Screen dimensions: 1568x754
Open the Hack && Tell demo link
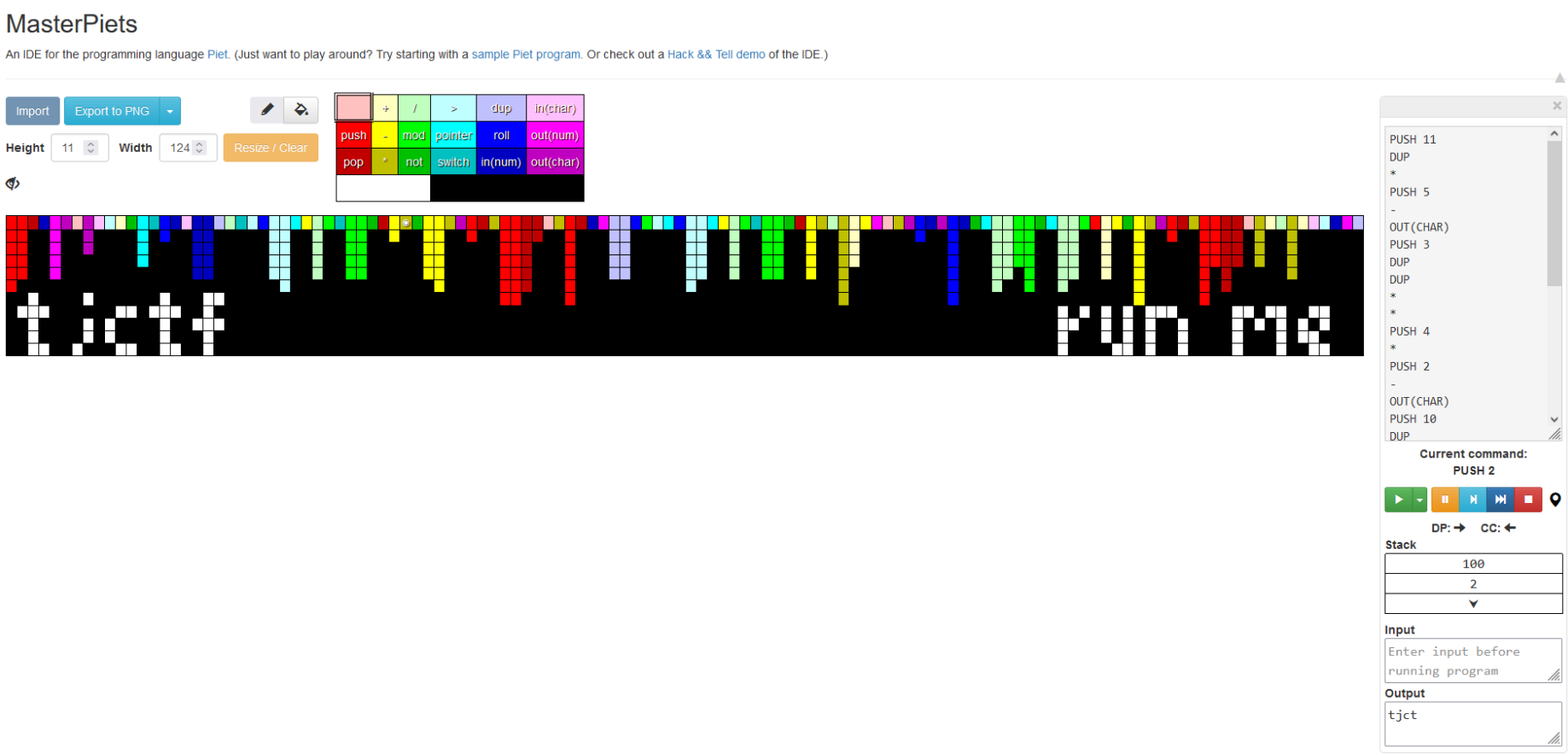716,54
